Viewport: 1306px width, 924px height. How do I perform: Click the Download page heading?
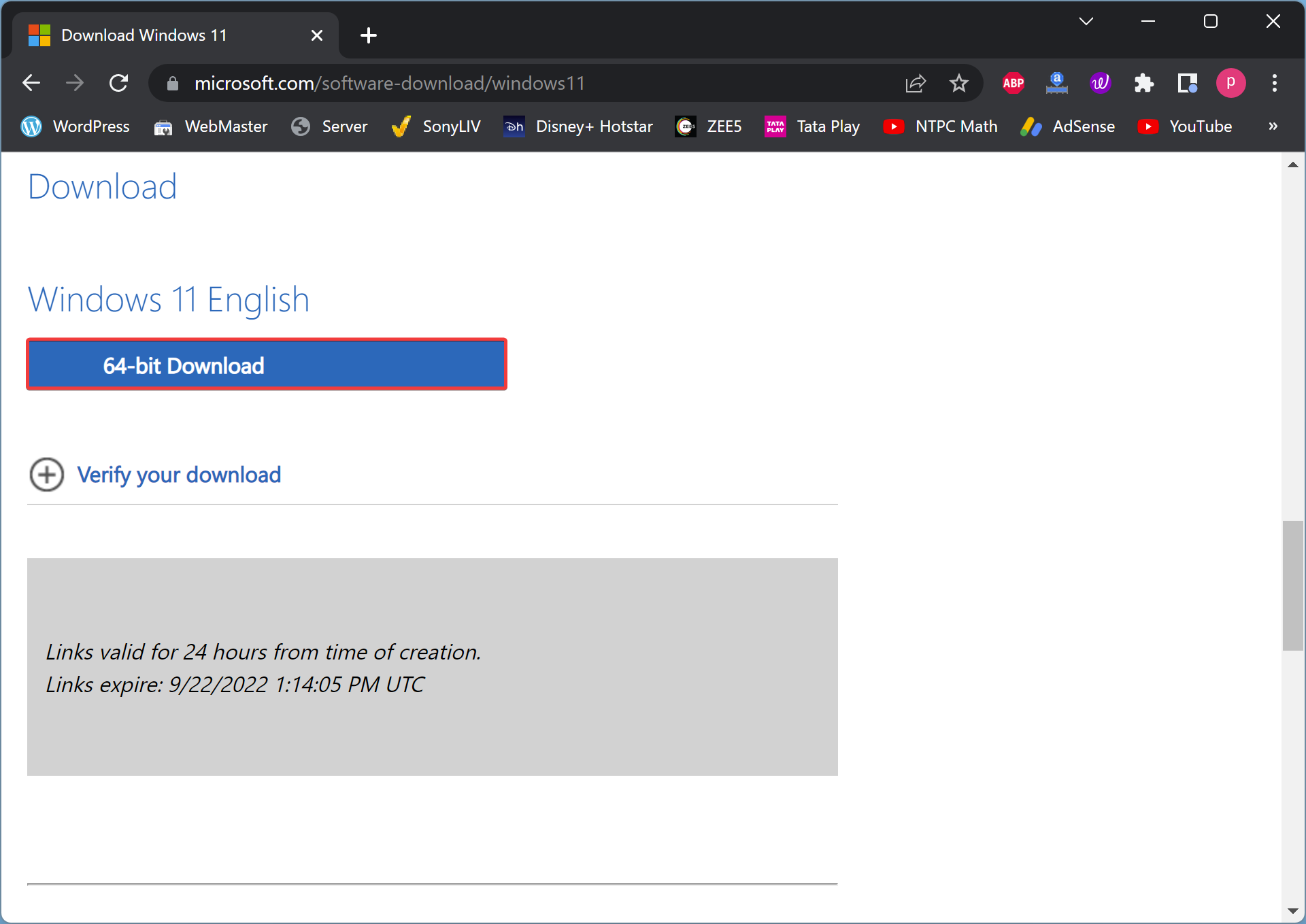pyautogui.click(x=103, y=187)
